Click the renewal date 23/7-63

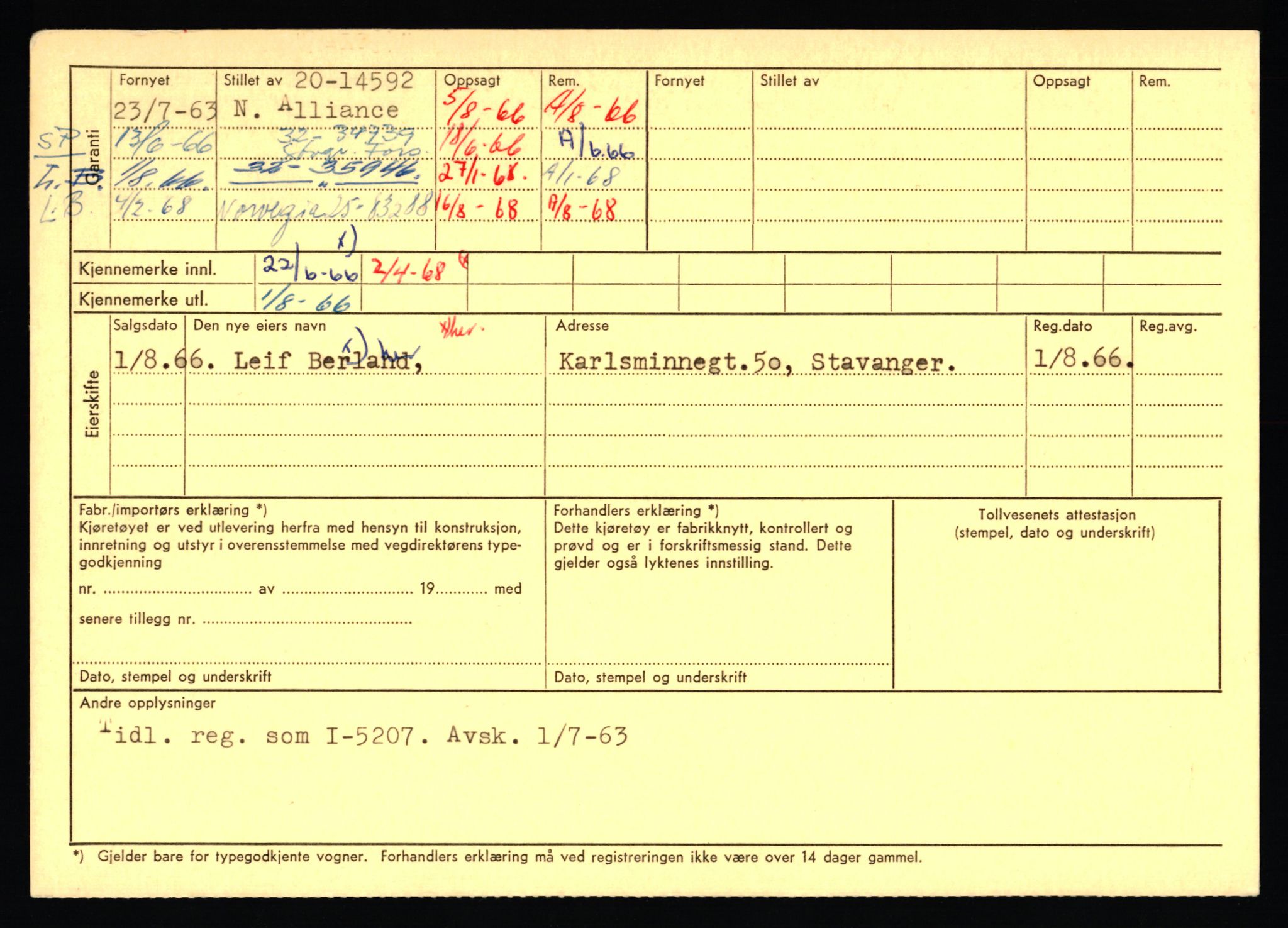point(165,111)
